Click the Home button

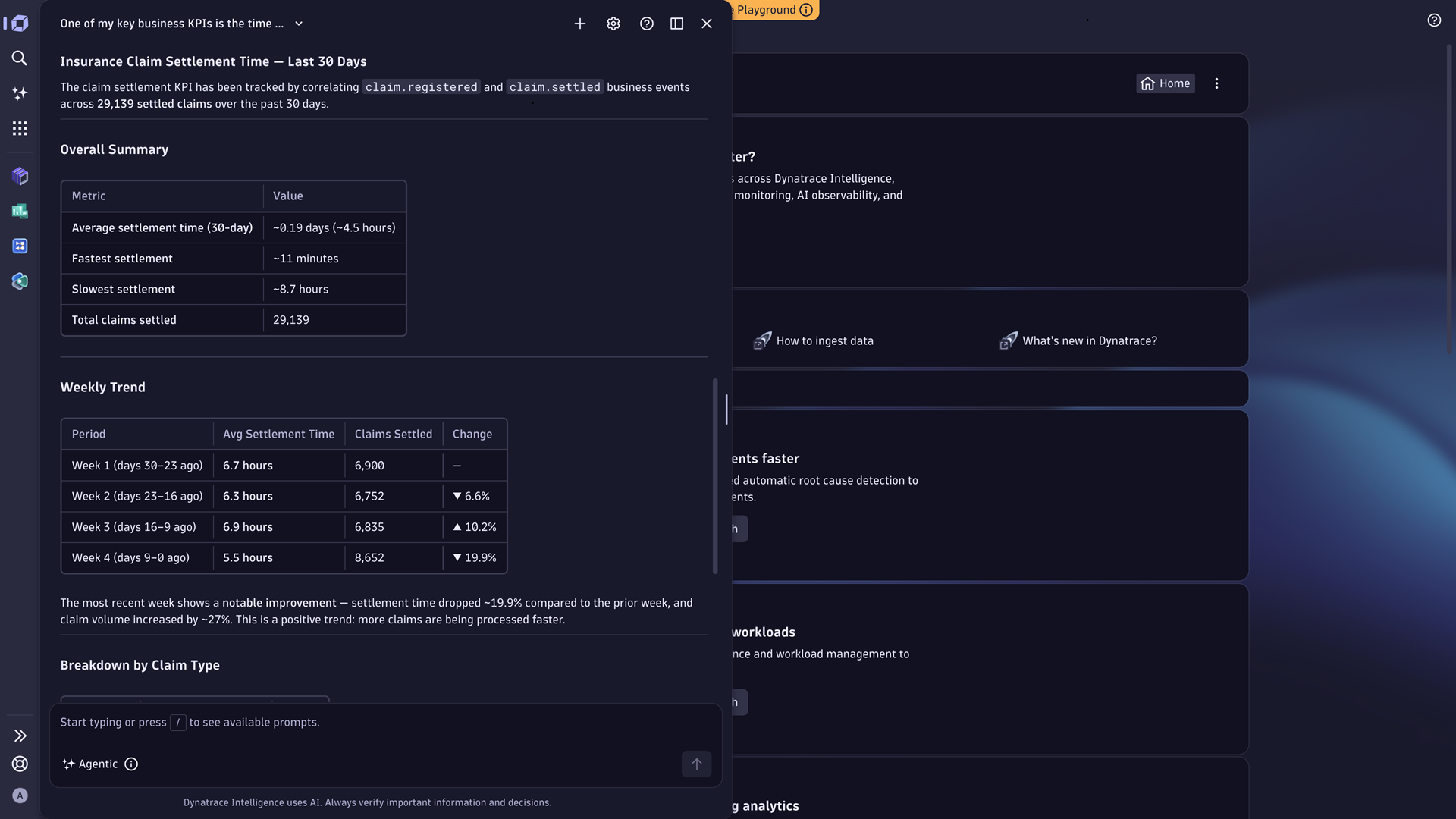[x=1166, y=83]
